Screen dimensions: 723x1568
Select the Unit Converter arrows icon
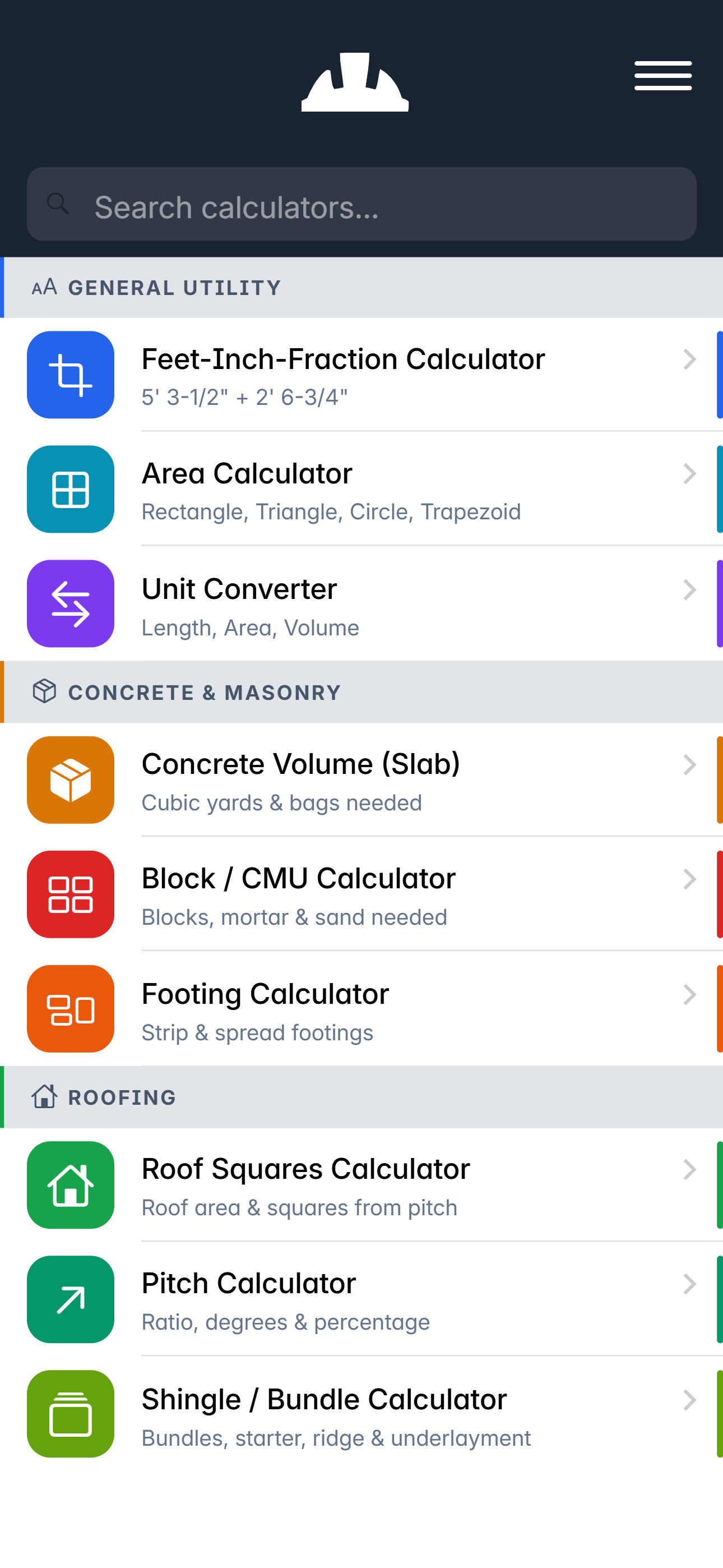coord(70,603)
